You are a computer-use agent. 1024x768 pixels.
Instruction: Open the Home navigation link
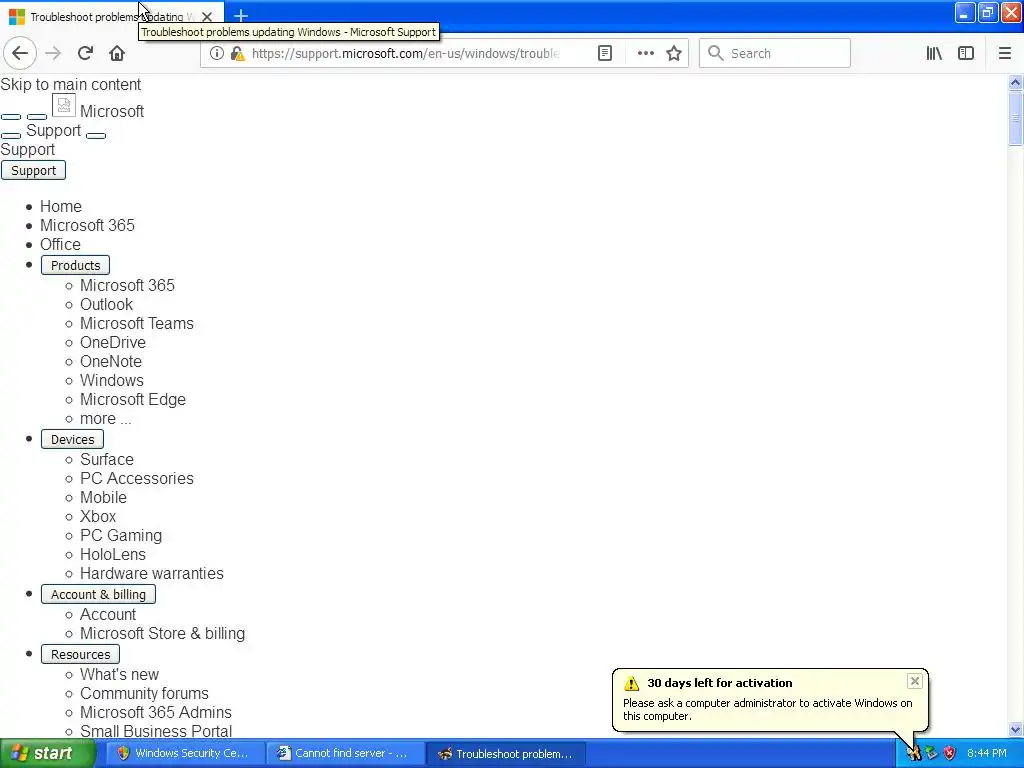tap(61, 206)
